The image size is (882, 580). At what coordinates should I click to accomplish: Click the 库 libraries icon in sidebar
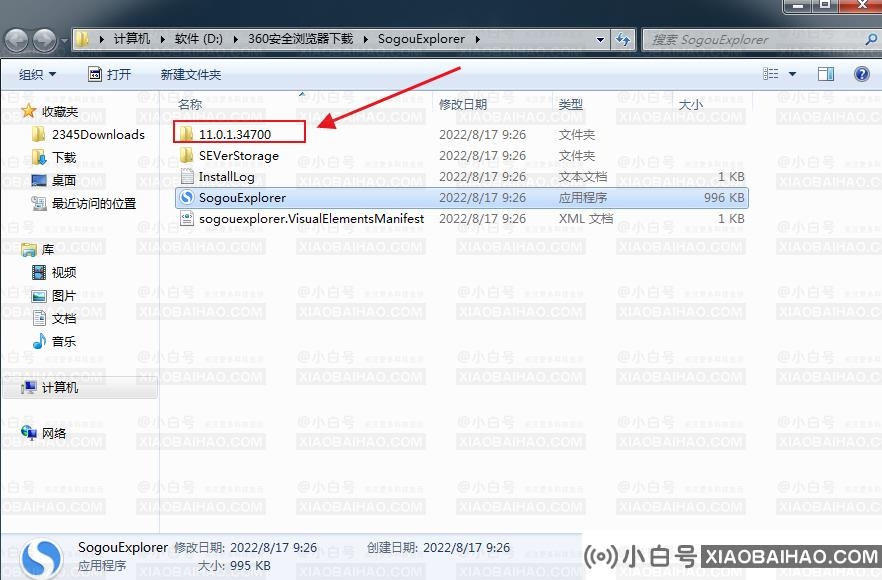(28, 250)
